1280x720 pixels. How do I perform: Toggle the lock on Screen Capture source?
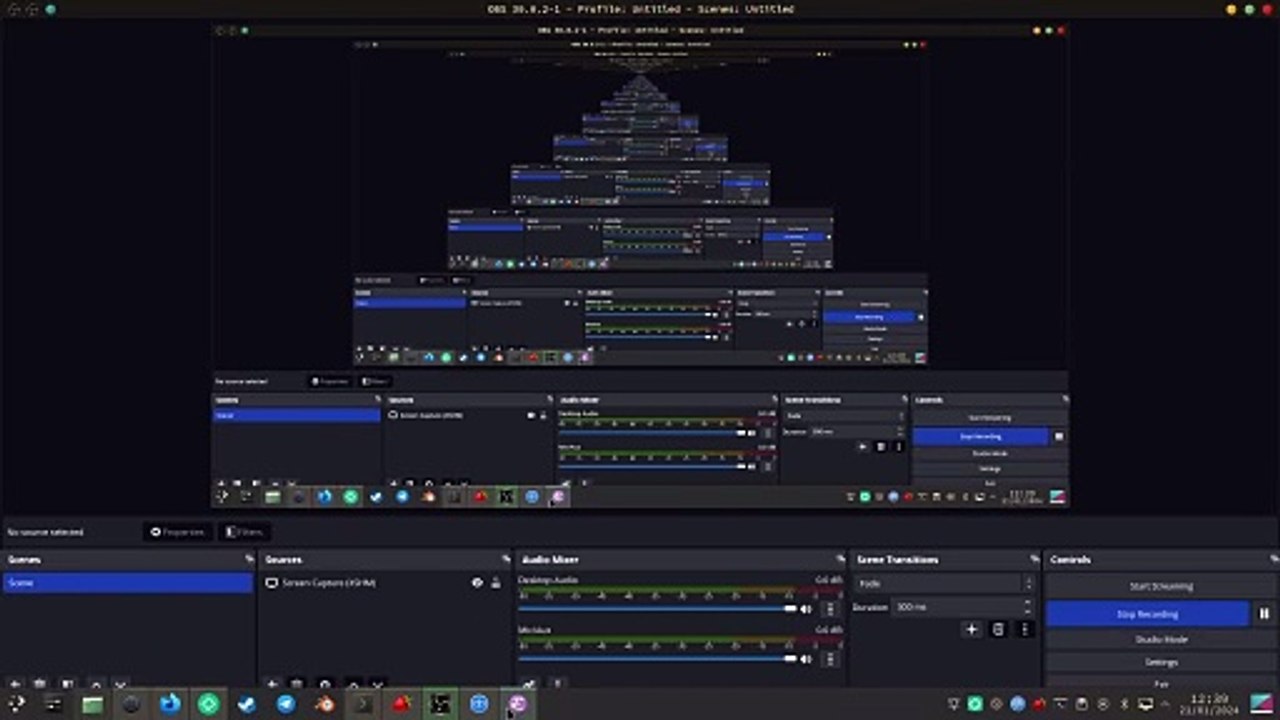[x=495, y=582]
